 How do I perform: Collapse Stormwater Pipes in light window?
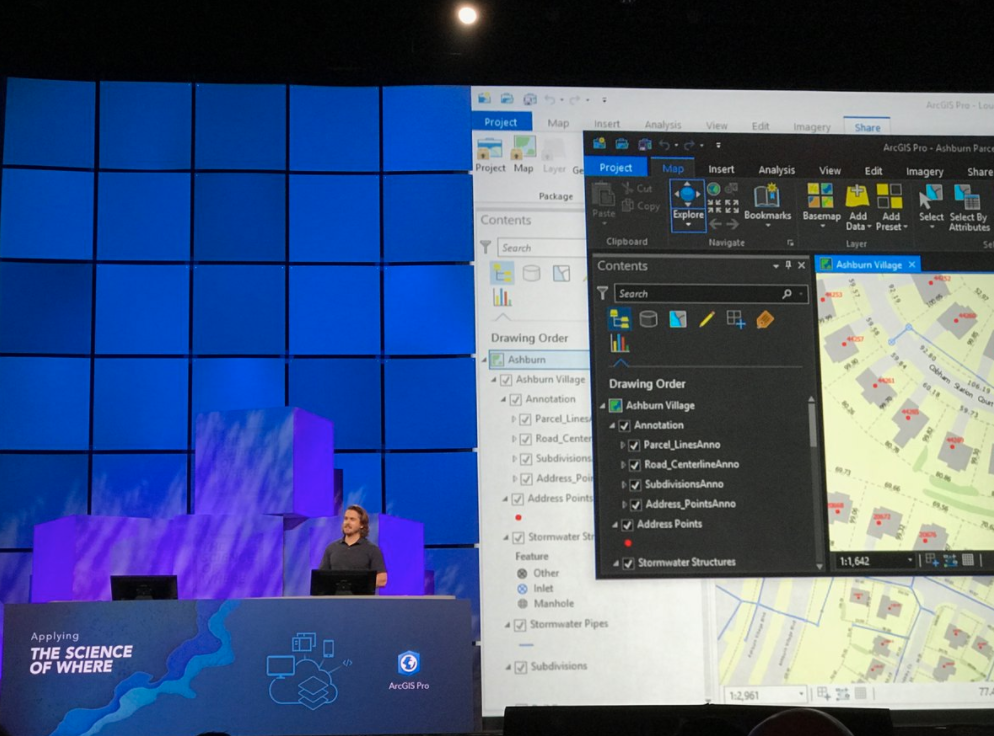pyautogui.click(x=508, y=625)
